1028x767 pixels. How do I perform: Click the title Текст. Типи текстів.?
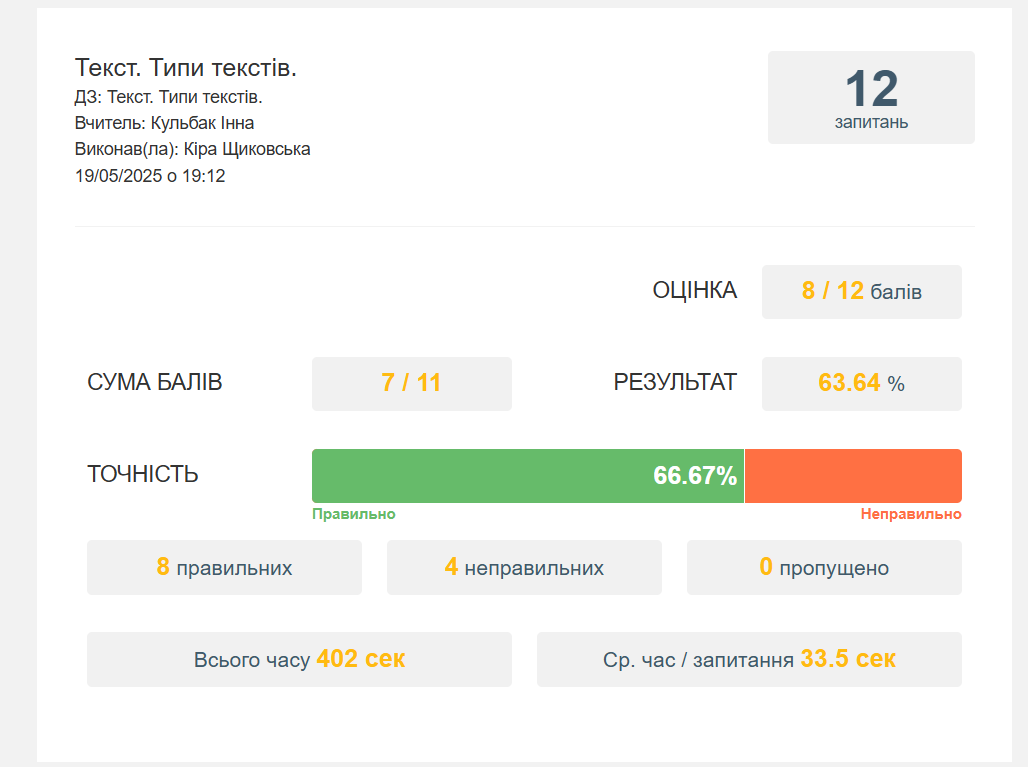[186, 68]
